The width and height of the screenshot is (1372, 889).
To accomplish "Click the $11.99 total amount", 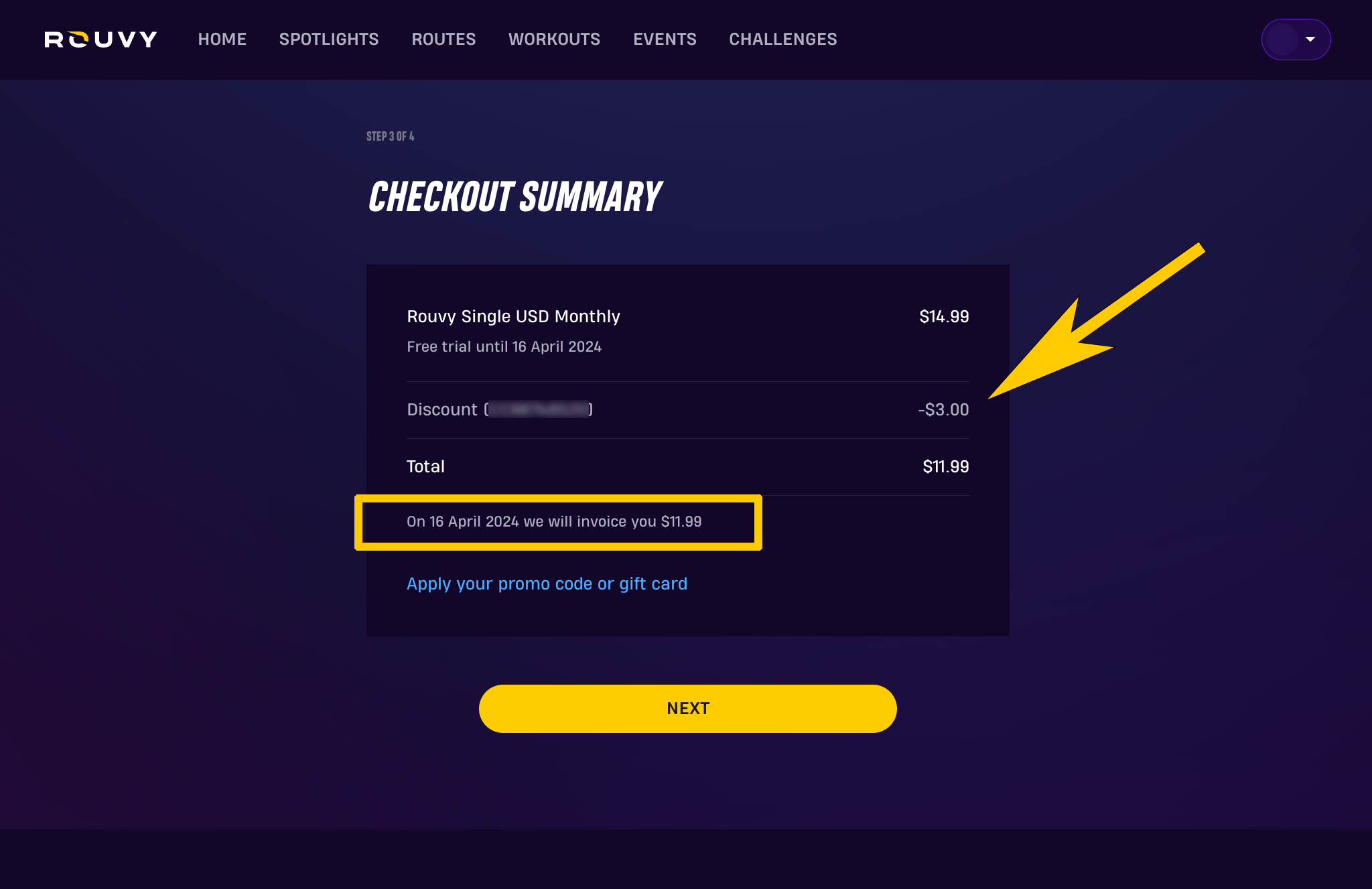I will (x=945, y=466).
